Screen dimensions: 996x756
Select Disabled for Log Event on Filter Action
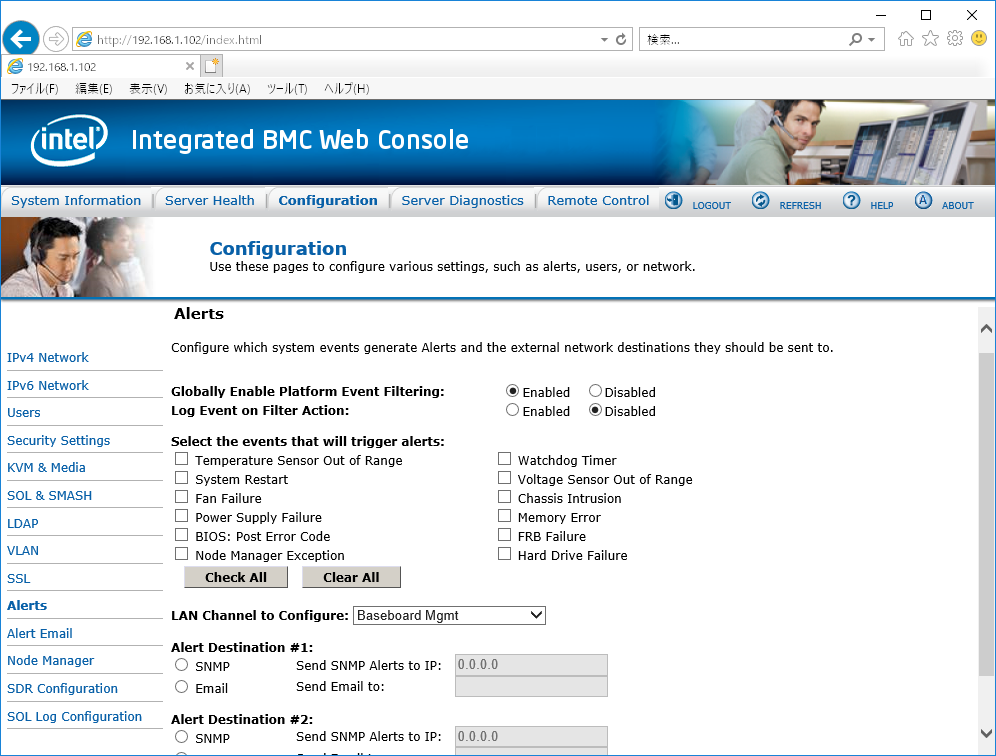click(595, 410)
